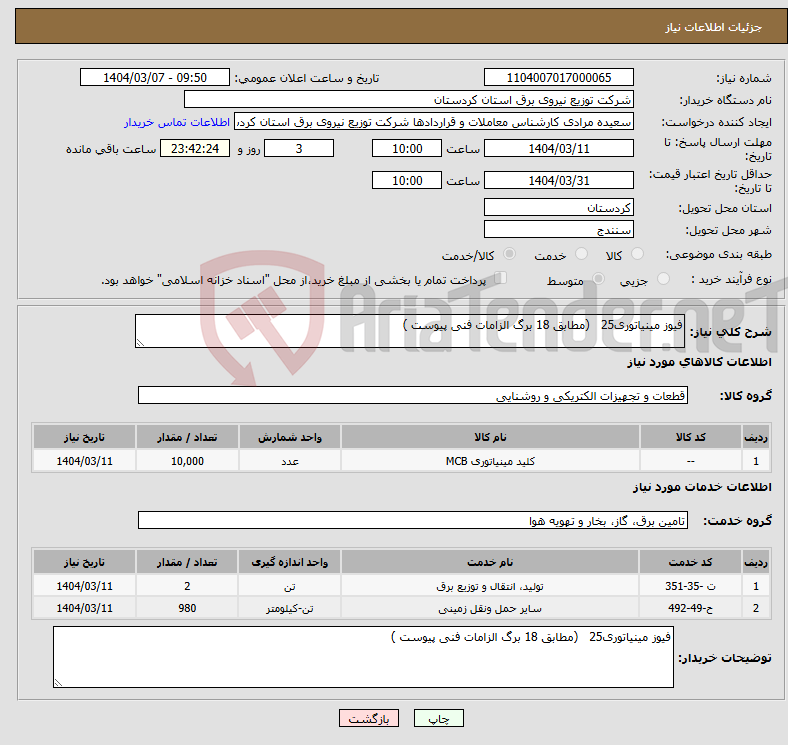Click the remaining days field showing 3

click(299, 148)
